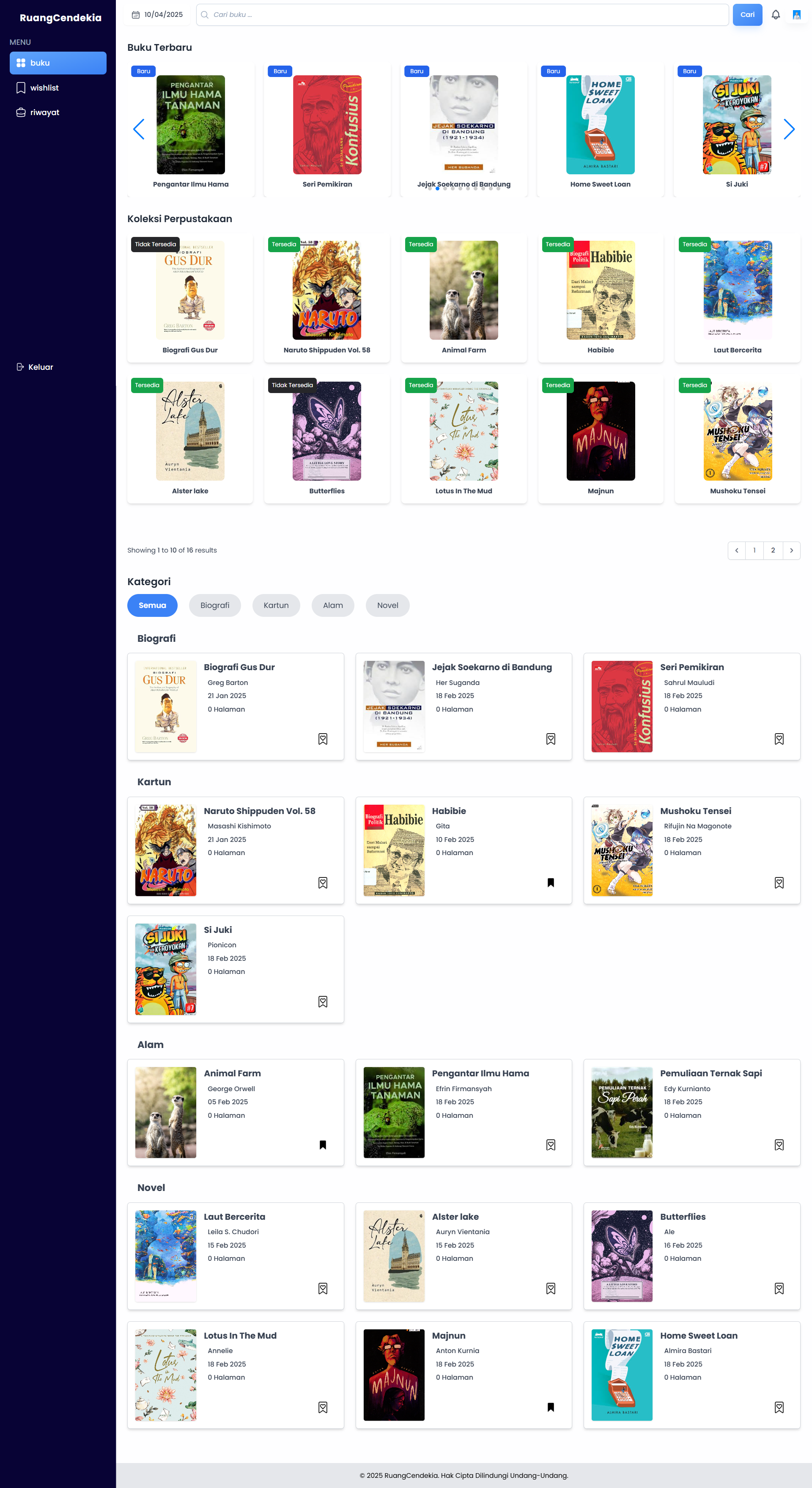
Task: Filter categories by Novel
Action: 387,605
